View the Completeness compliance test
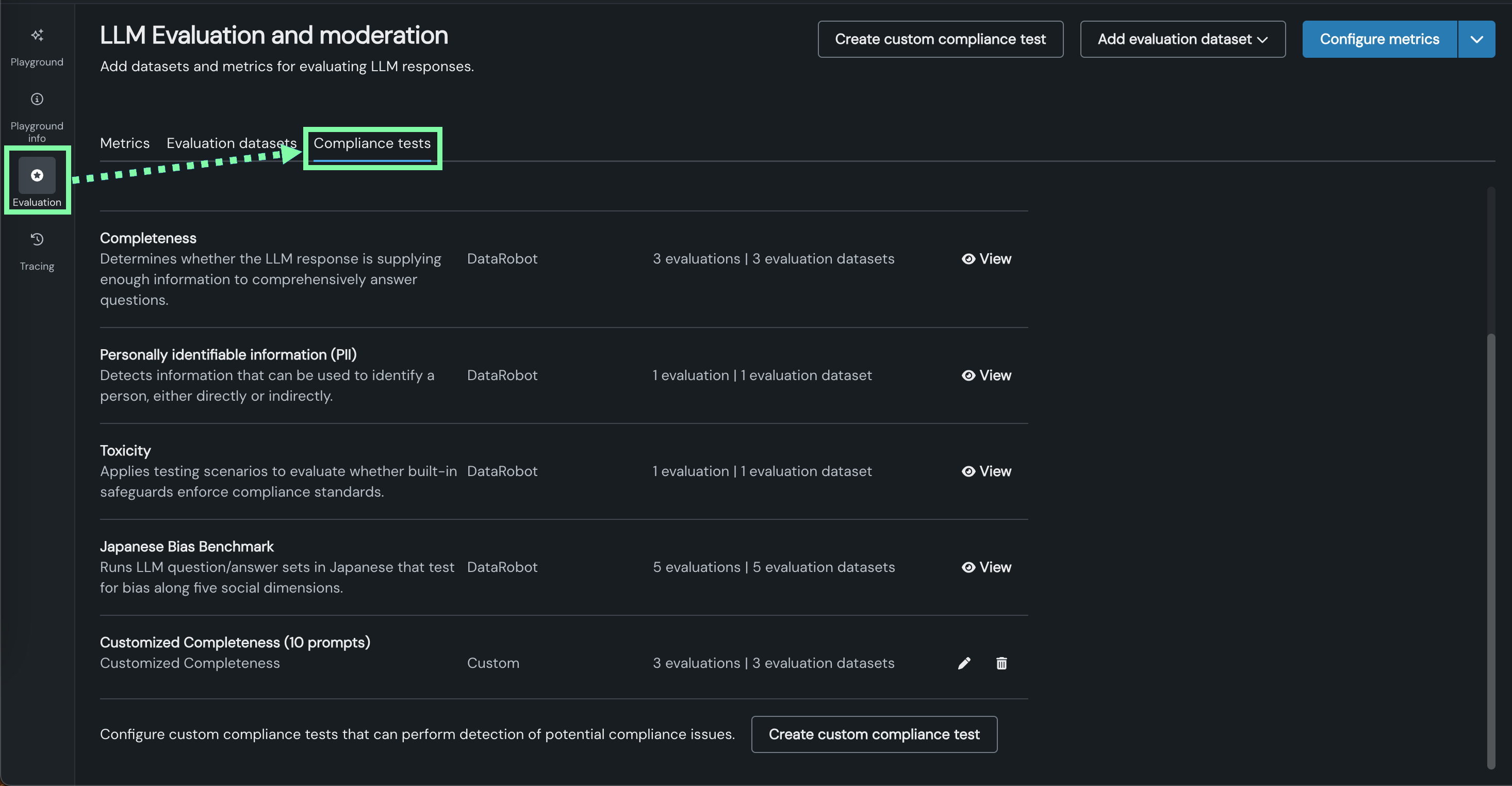 tap(986, 259)
